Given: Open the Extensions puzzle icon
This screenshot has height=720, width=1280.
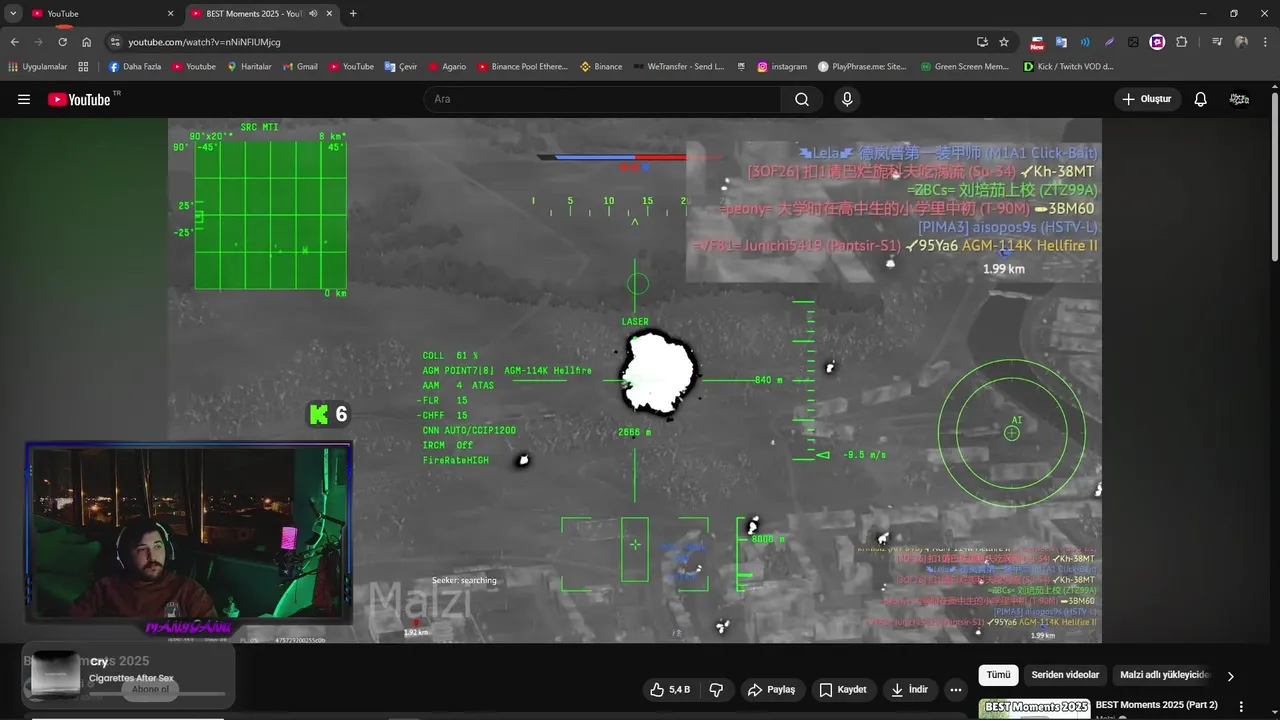Looking at the screenshot, I should [x=1182, y=42].
